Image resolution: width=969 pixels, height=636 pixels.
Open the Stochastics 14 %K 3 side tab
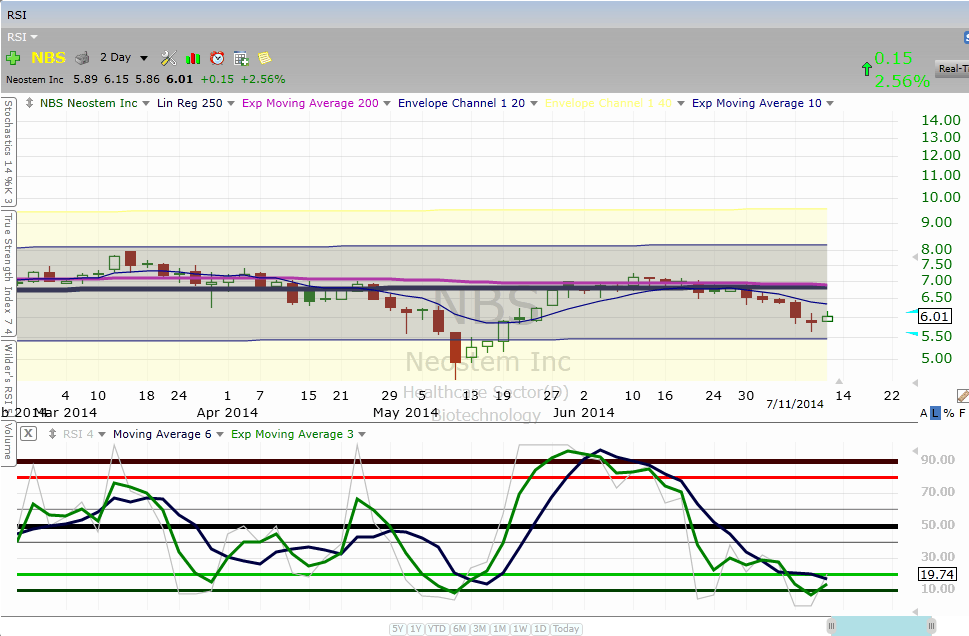[x=8, y=150]
